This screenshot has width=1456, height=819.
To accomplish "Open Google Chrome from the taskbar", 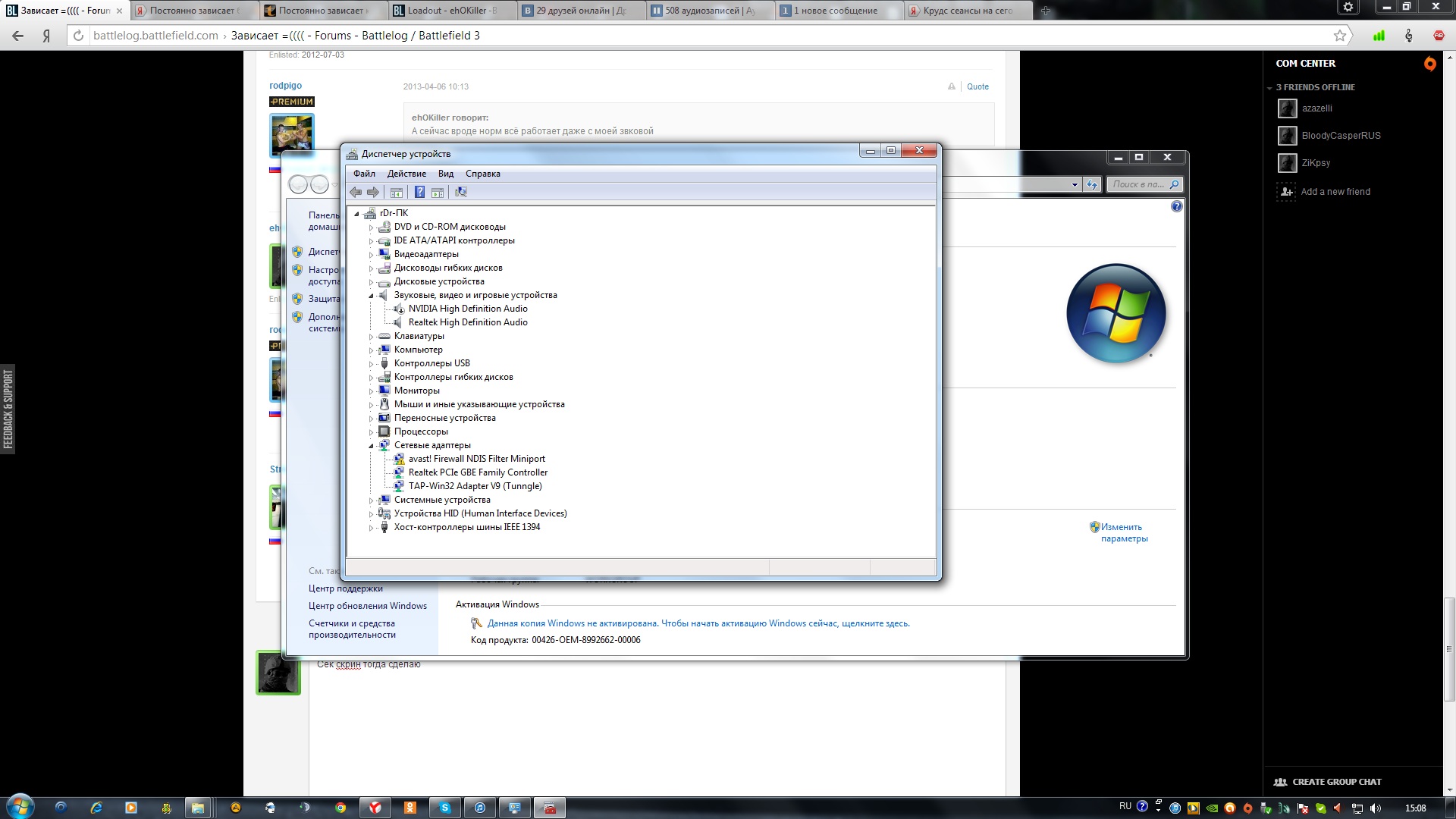I will click(340, 808).
